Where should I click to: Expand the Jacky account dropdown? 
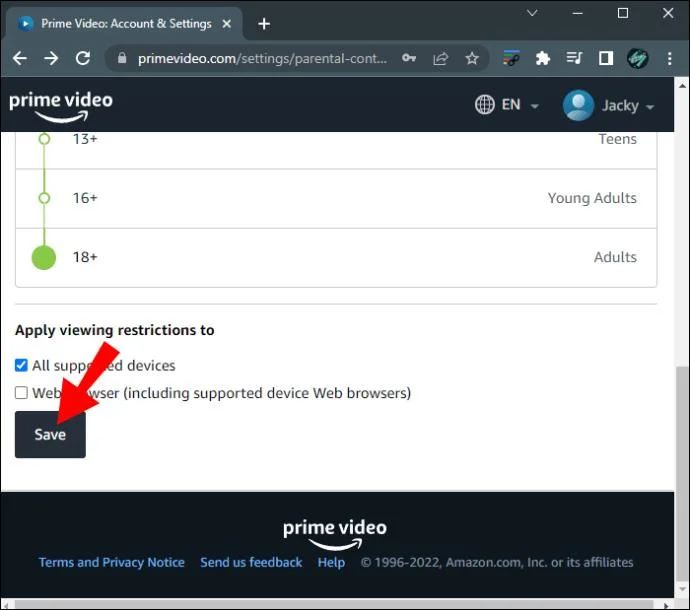tap(650, 107)
